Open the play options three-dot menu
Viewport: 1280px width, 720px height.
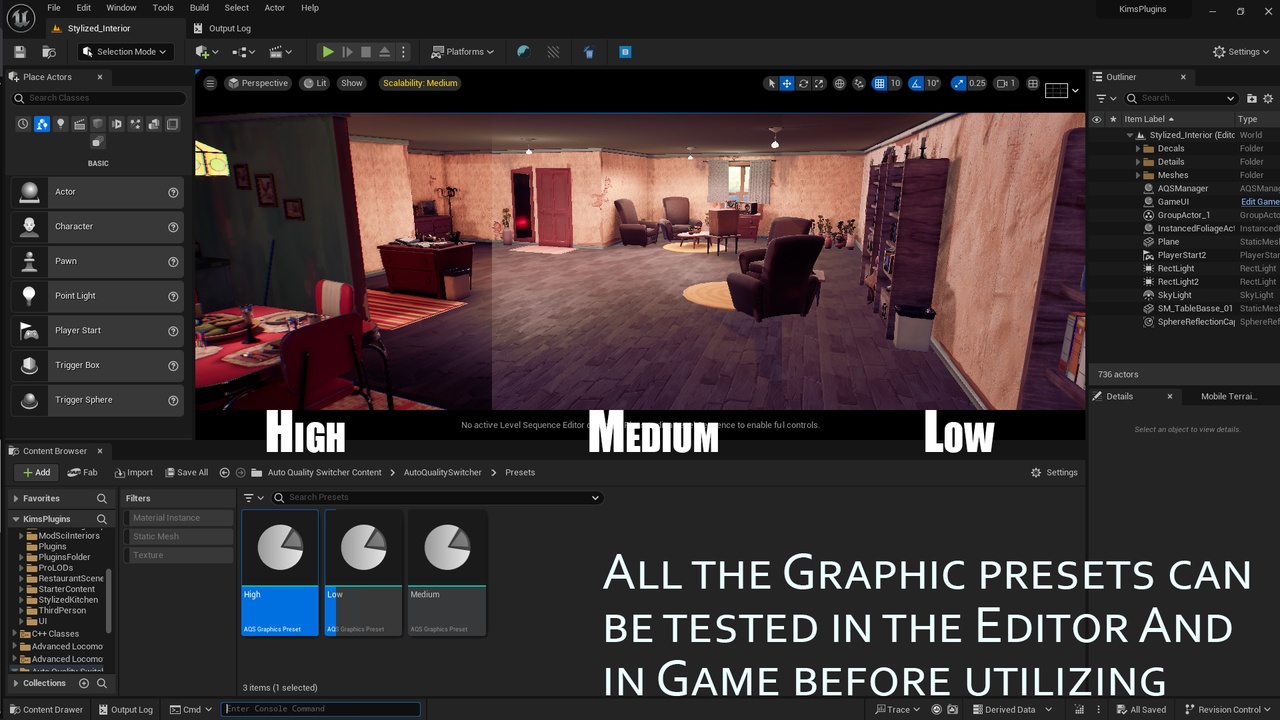pos(404,52)
